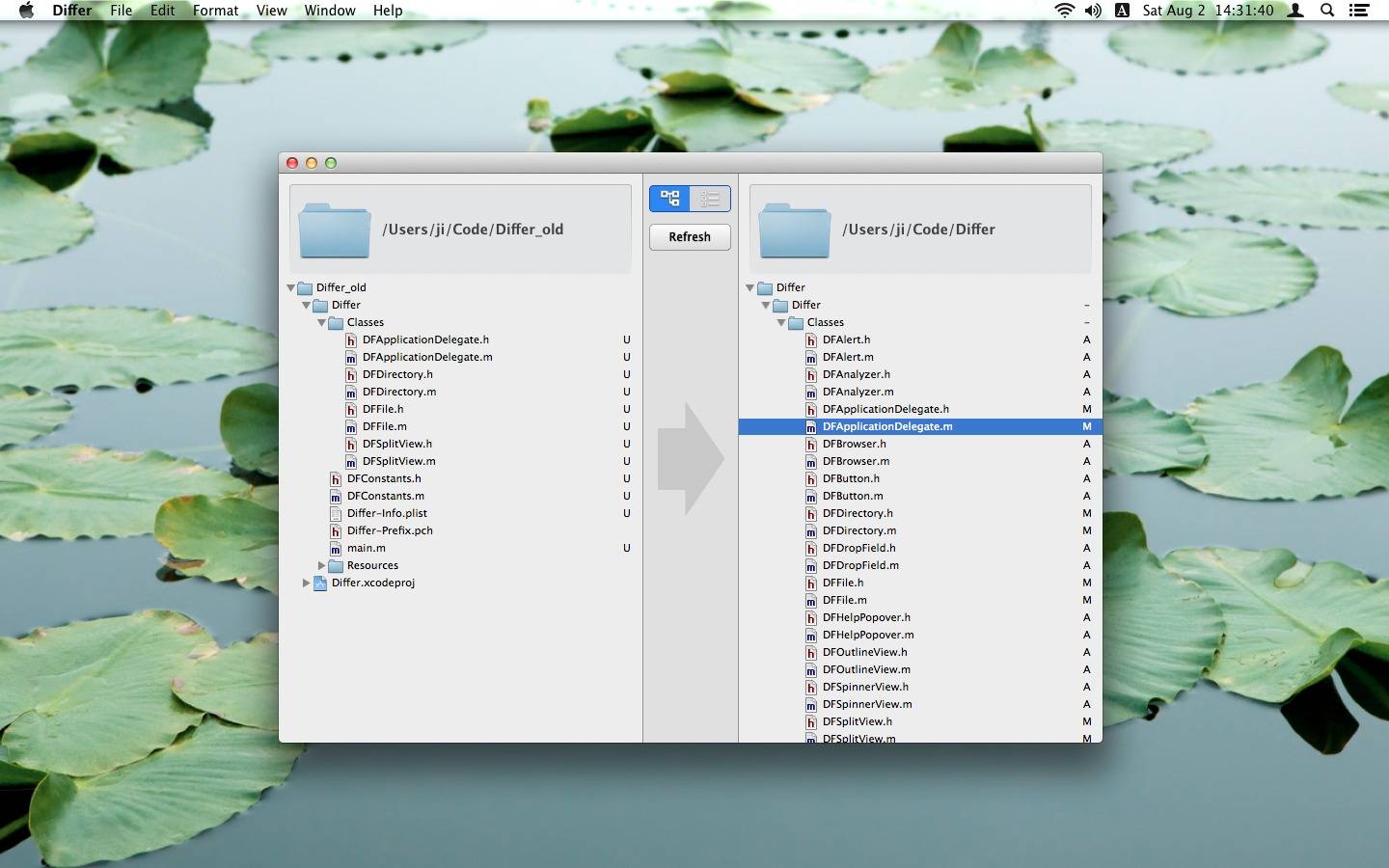Open the Window menu

330,11
